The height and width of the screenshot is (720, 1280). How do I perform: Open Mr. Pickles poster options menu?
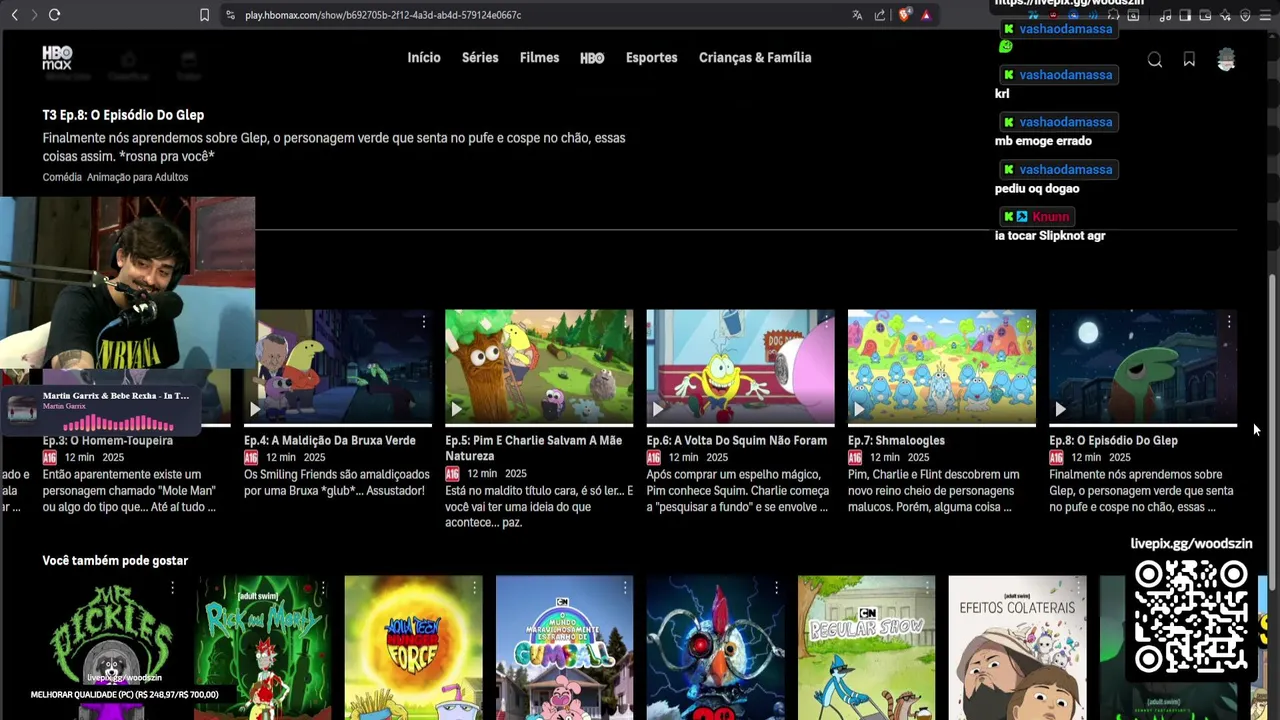pos(172,588)
